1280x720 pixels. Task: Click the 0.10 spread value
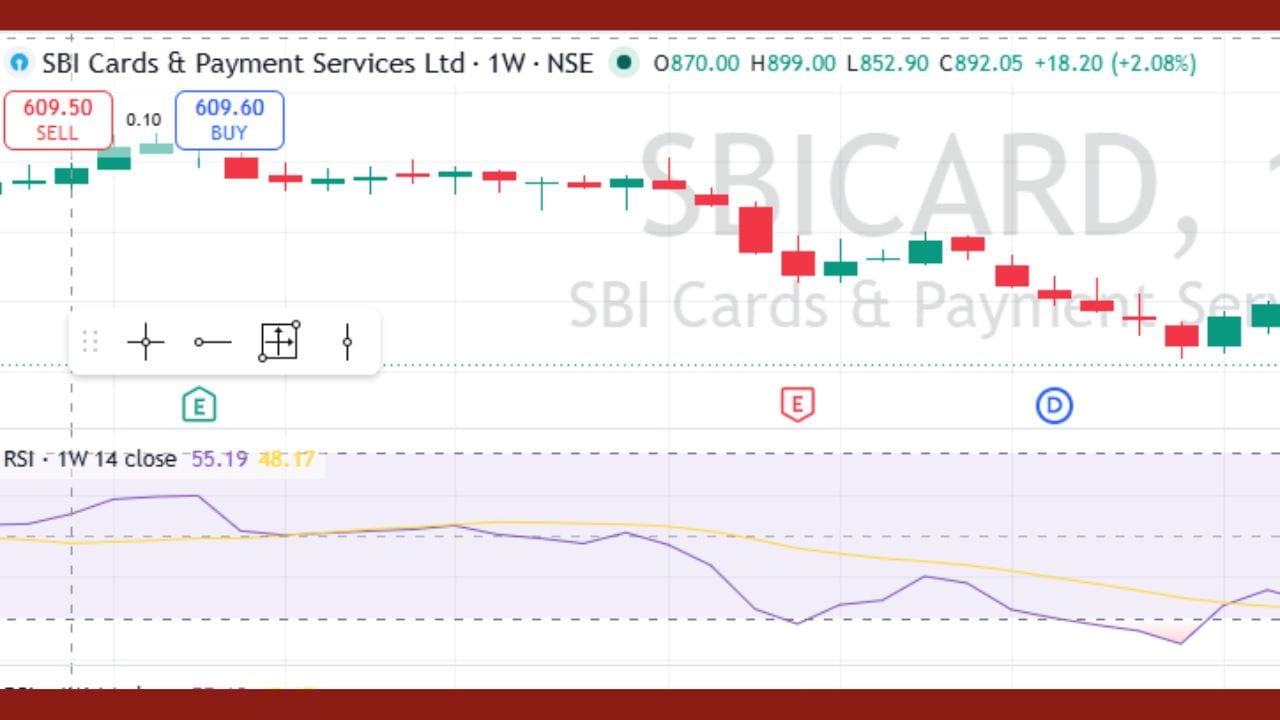coord(143,120)
